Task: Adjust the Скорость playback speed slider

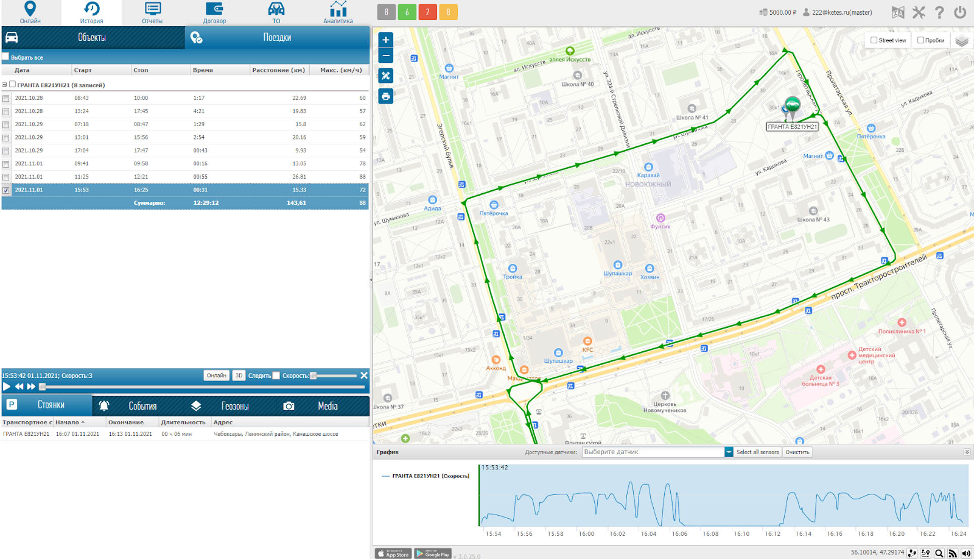Action: click(x=314, y=375)
